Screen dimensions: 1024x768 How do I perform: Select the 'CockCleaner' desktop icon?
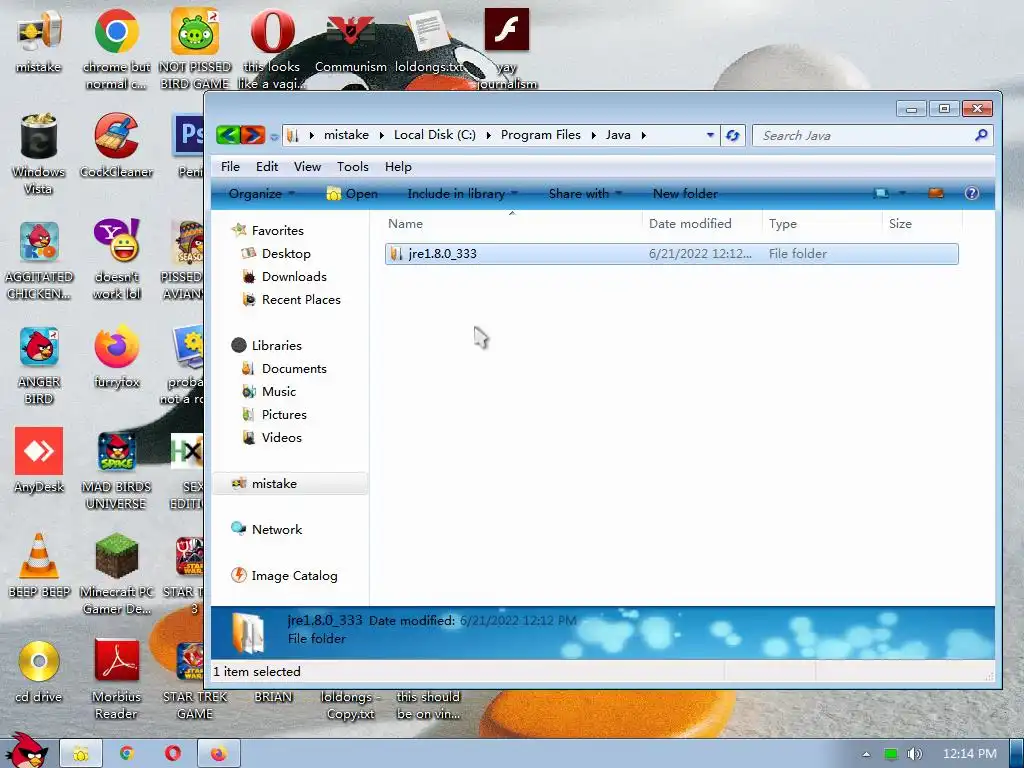click(116, 145)
